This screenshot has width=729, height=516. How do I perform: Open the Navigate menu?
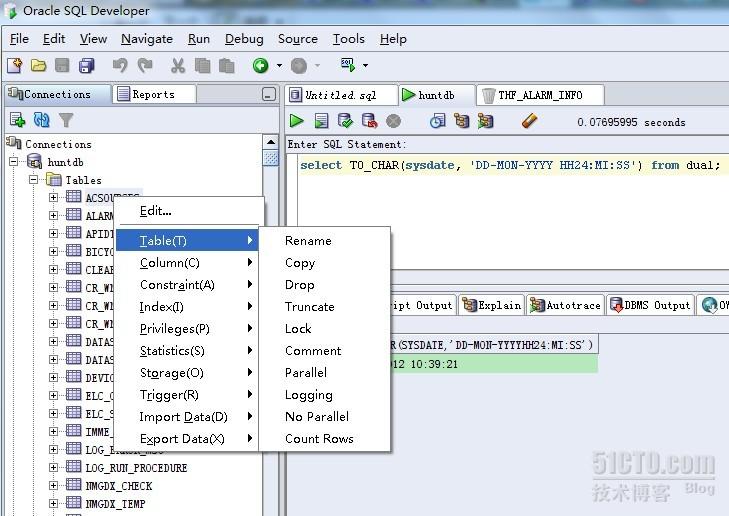click(146, 39)
